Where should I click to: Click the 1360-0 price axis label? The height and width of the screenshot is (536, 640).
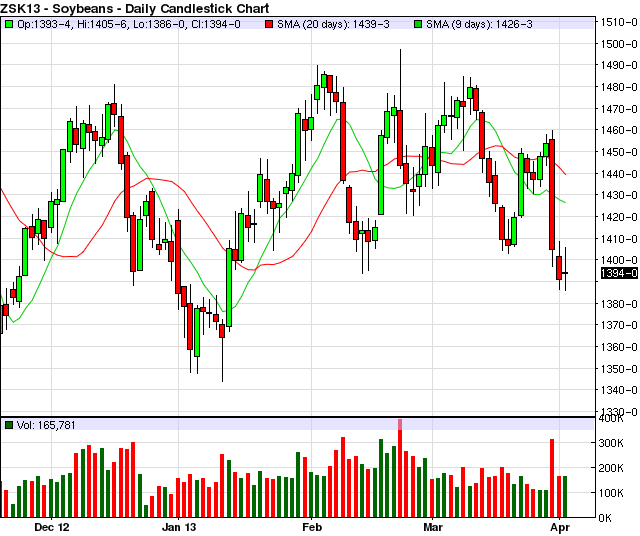coord(619,347)
